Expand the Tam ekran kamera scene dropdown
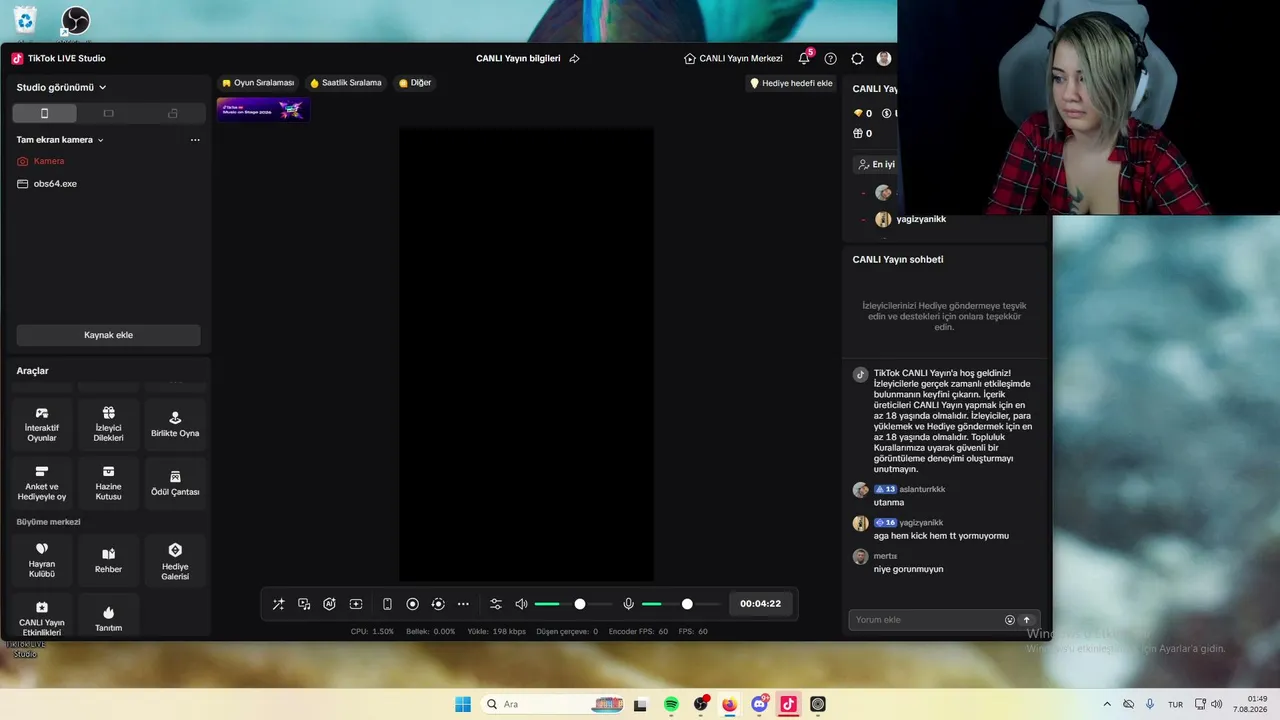This screenshot has height=720, width=1280. pyautogui.click(x=60, y=140)
